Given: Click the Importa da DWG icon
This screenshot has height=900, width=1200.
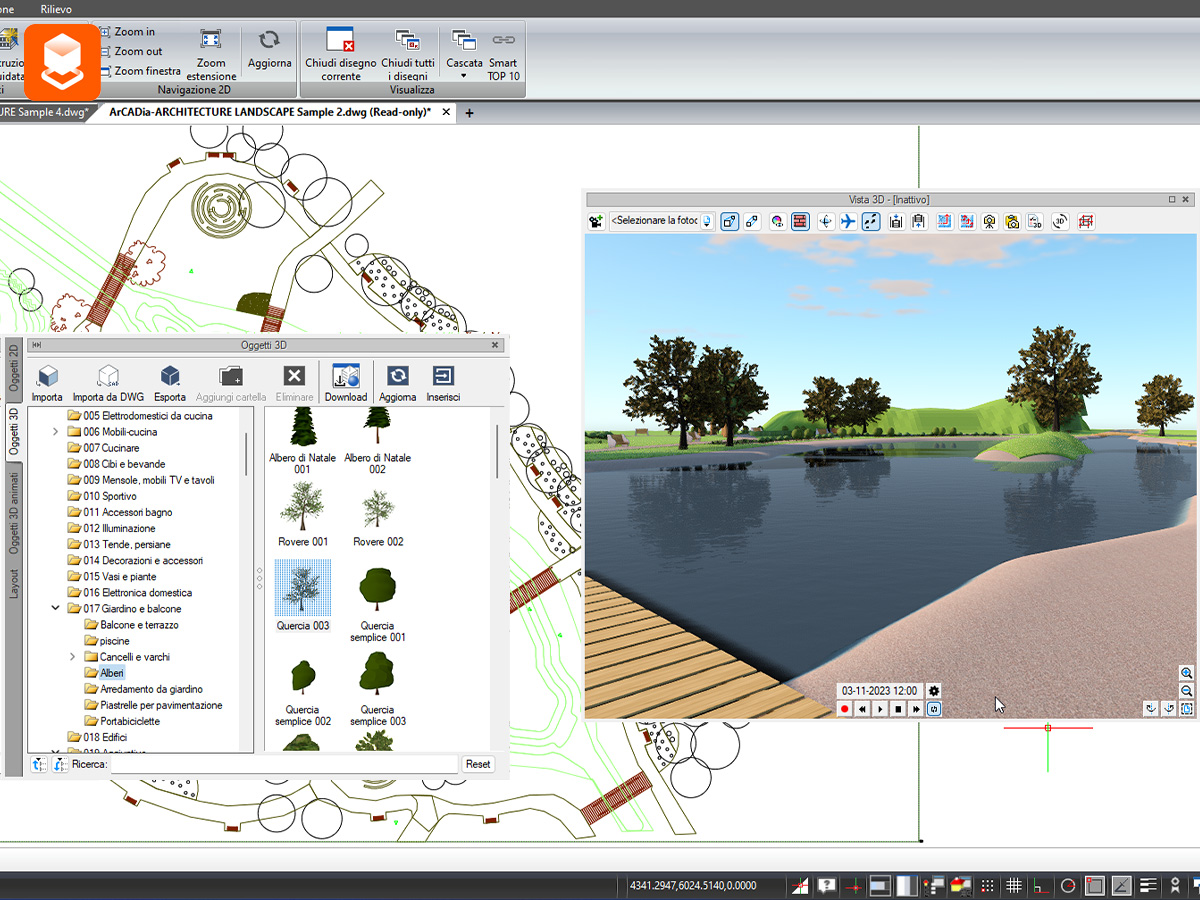Looking at the screenshot, I should click(x=108, y=376).
